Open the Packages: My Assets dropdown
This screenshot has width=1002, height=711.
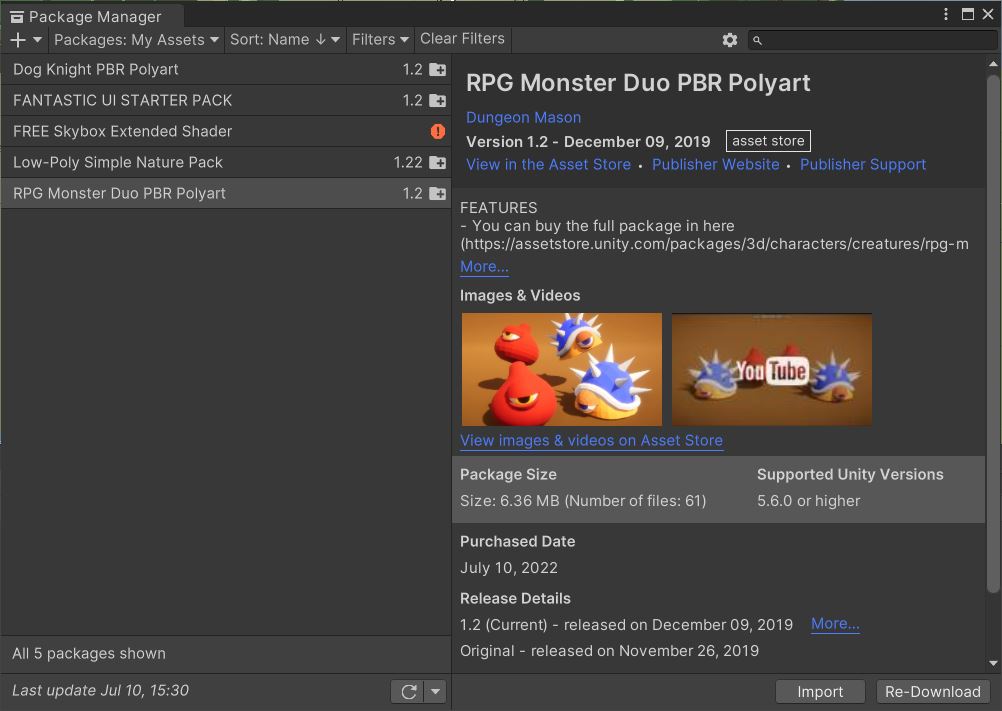[136, 40]
